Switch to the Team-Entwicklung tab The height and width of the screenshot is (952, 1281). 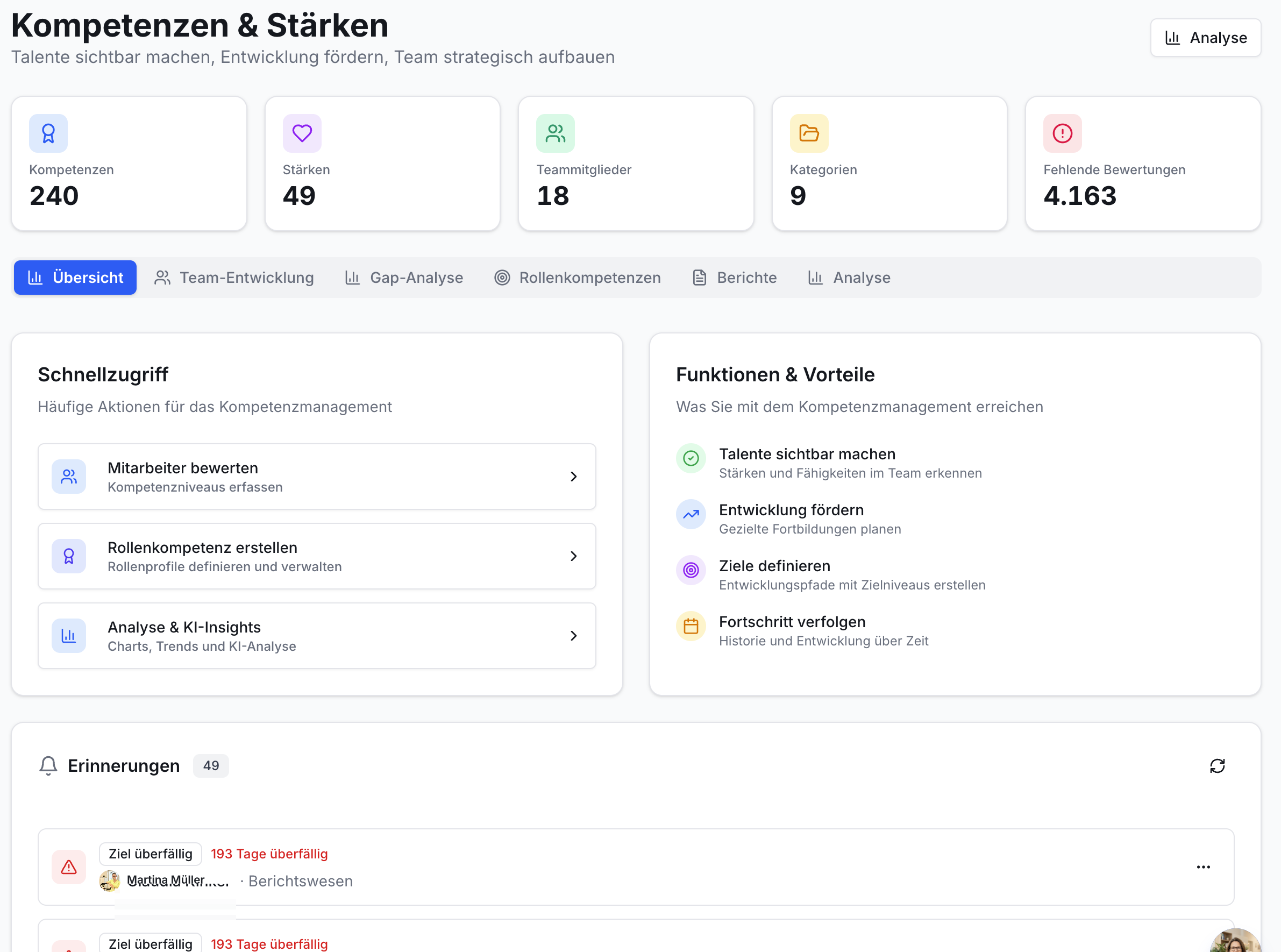click(234, 278)
